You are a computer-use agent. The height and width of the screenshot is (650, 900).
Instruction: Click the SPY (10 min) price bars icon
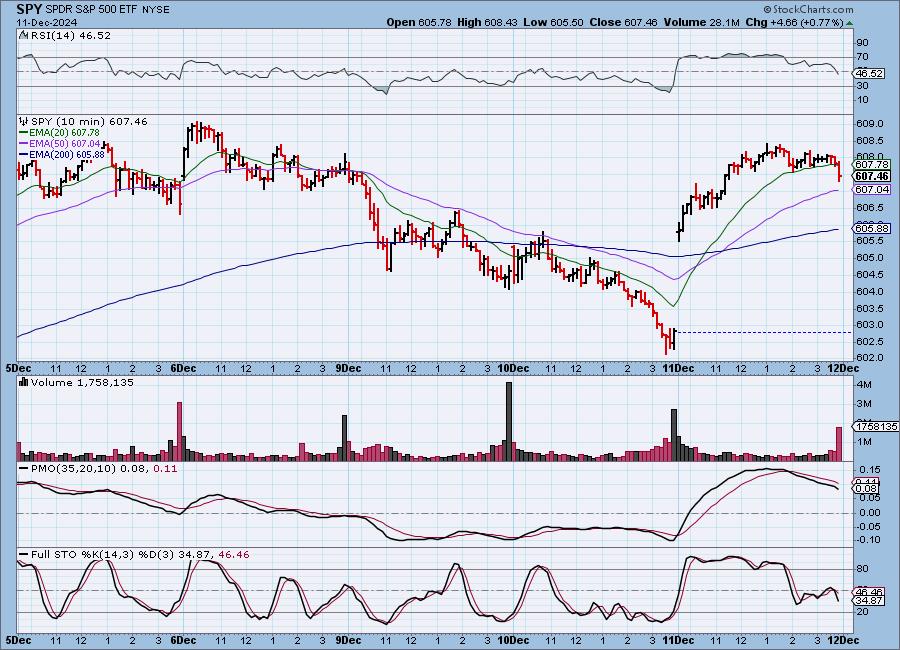pyautogui.click(x=24, y=121)
